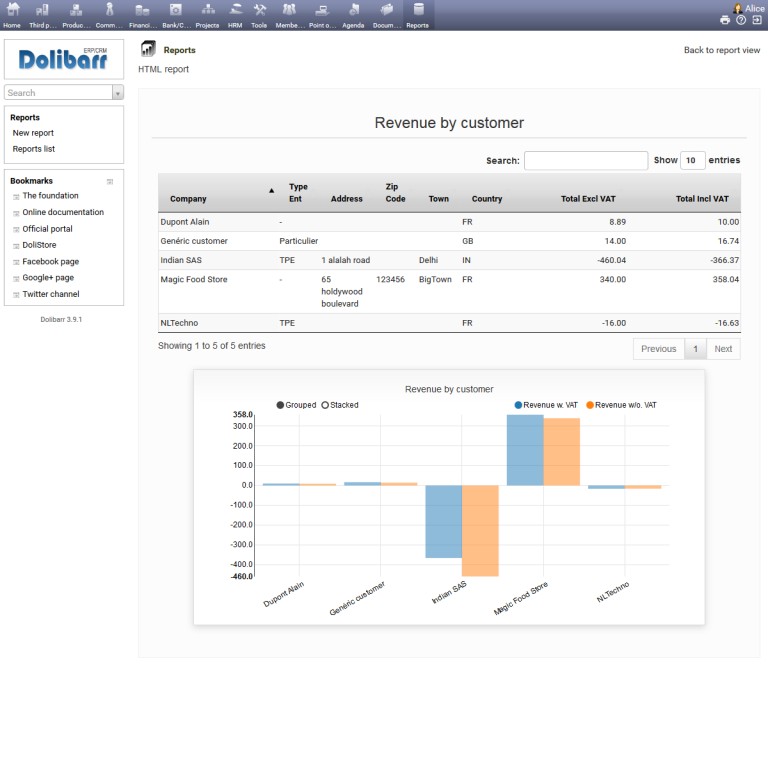Click the Dolibarr ERP/CRM logo

click(x=64, y=59)
